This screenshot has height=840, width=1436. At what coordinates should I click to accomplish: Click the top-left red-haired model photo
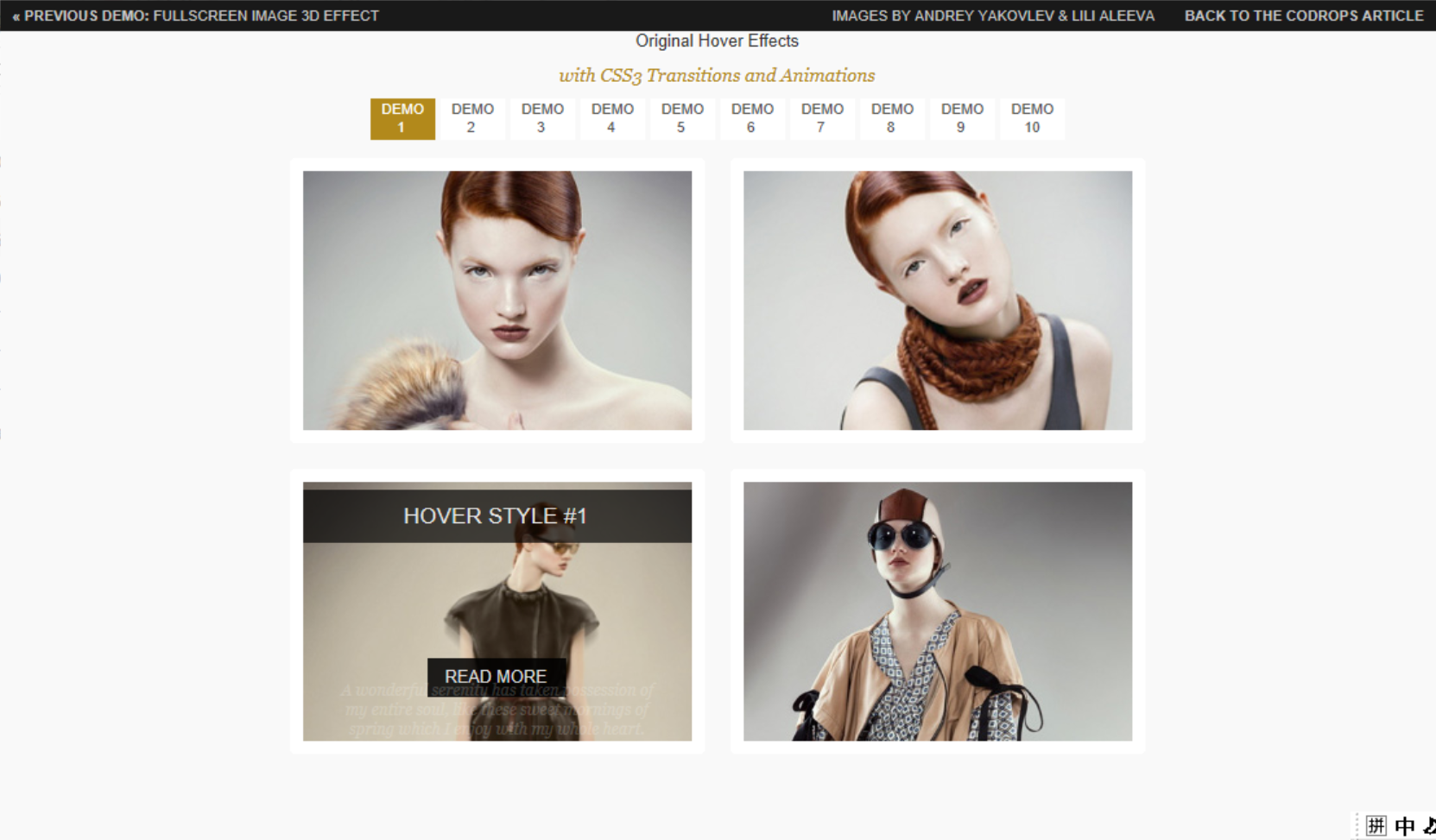coord(497,300)
